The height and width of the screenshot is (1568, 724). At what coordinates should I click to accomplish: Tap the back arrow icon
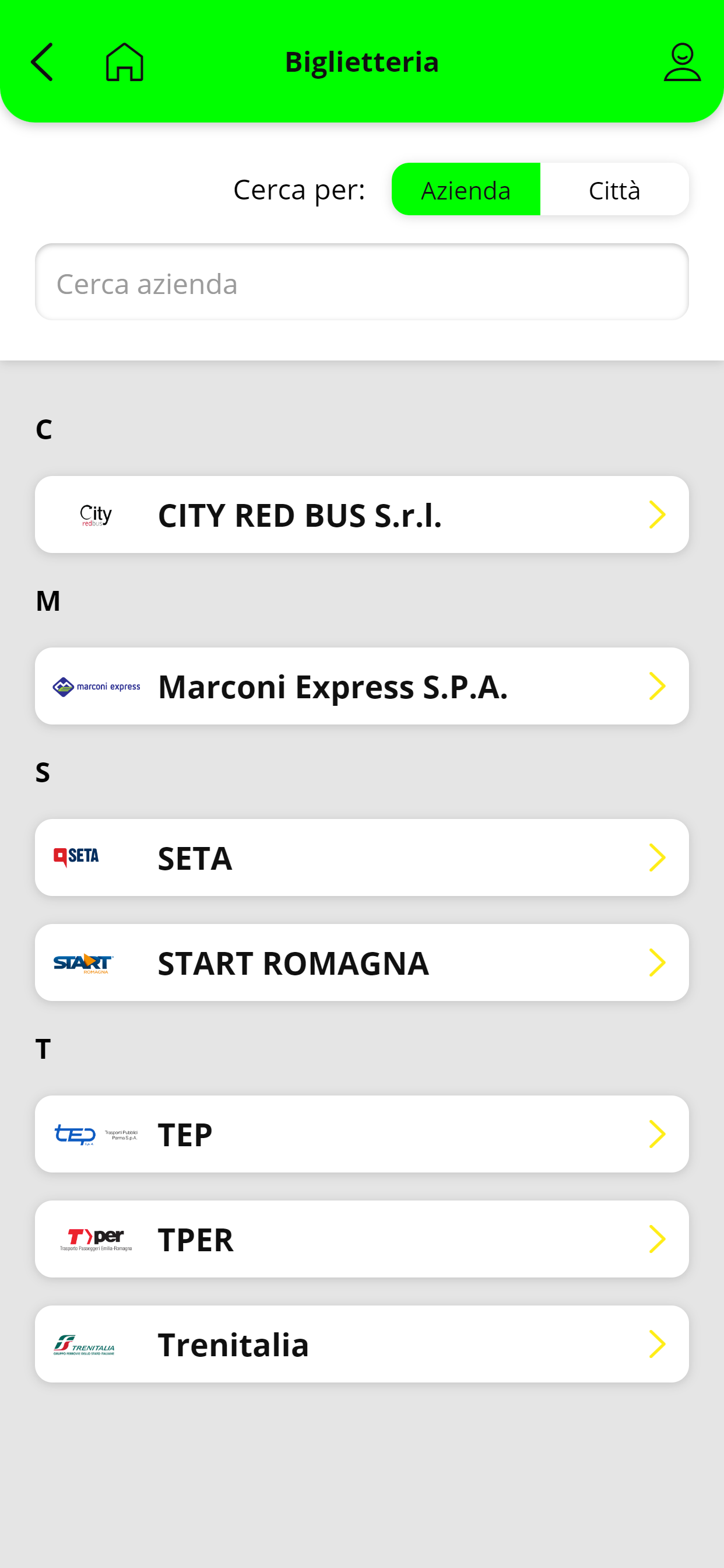(x=42, y=62)
